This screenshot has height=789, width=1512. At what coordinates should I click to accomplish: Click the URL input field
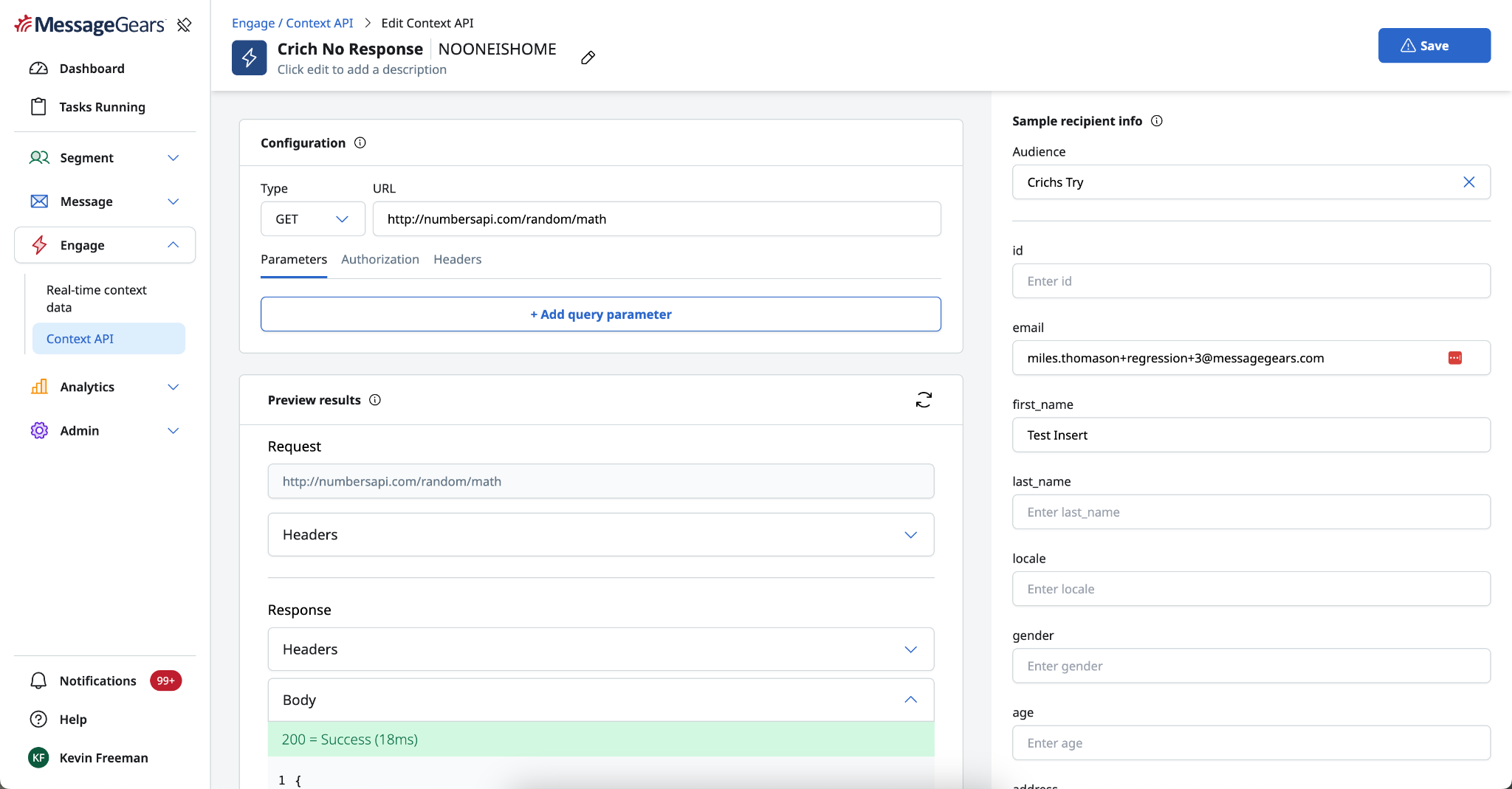pyautogui.click(x=657, y=219)
